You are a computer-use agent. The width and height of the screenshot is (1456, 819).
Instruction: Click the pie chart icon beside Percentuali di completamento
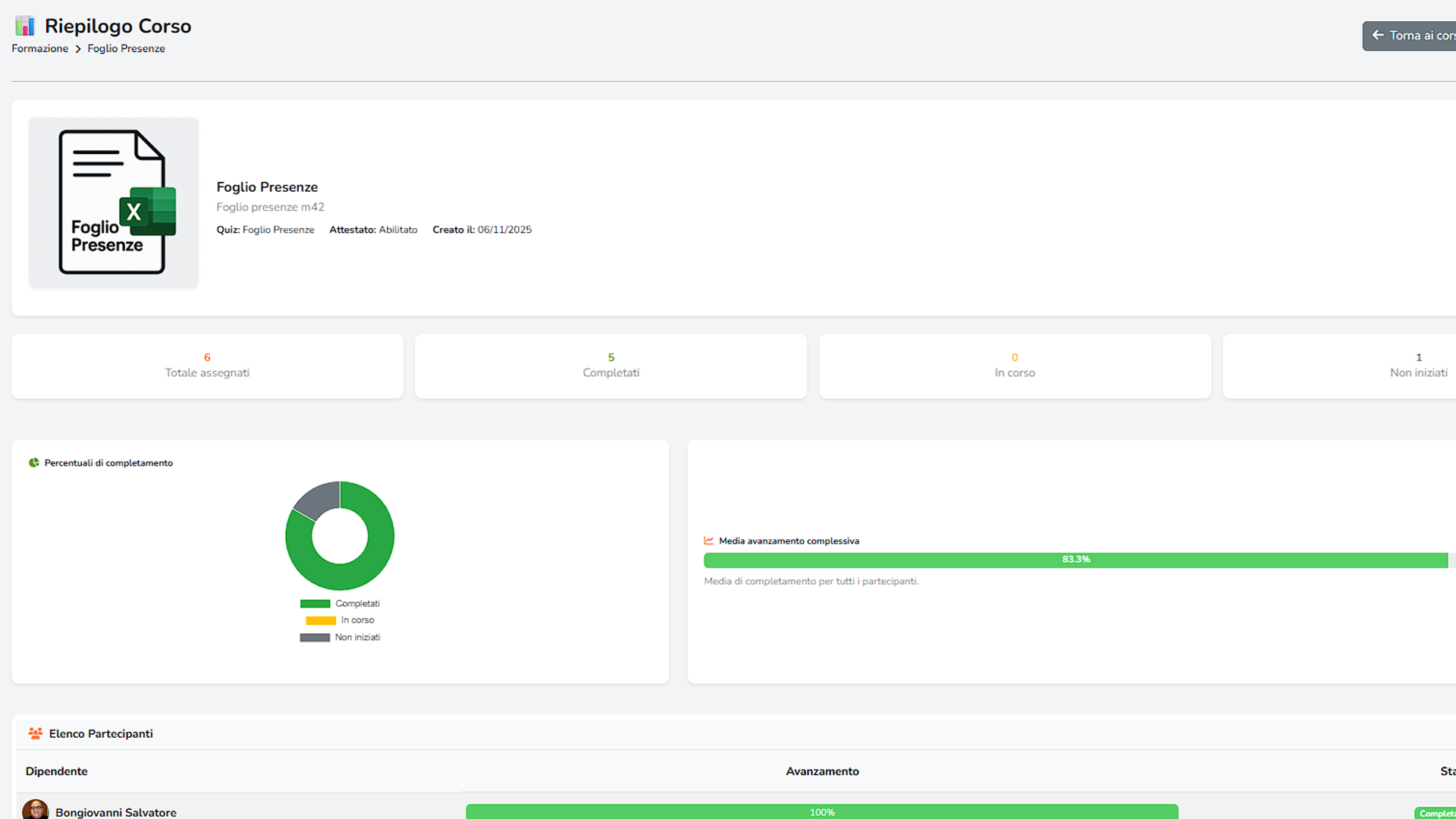[x=33, y=463]
